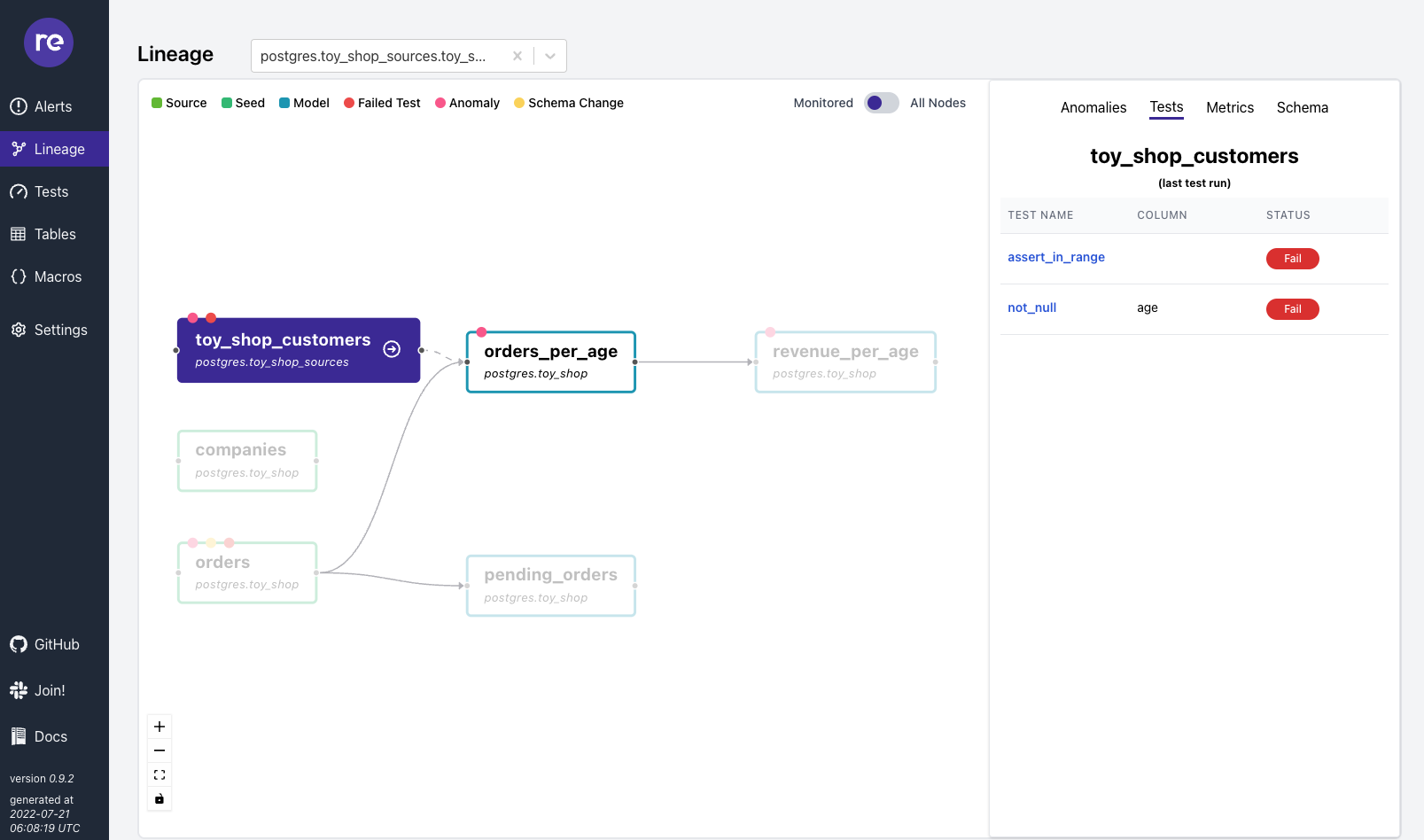Click the Lineage page heading
Screen dimensions: 1424x840
coord(175,54)
